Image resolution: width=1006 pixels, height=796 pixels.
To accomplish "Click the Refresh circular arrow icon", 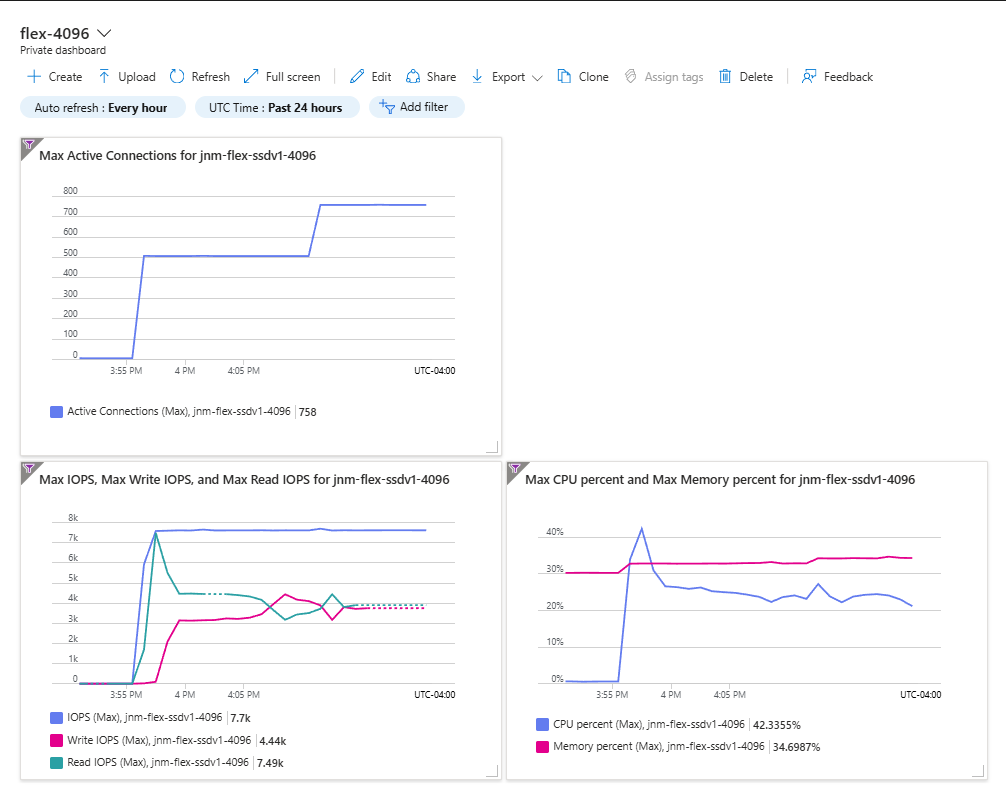I will pyautogui.click(x=177, y=77).
